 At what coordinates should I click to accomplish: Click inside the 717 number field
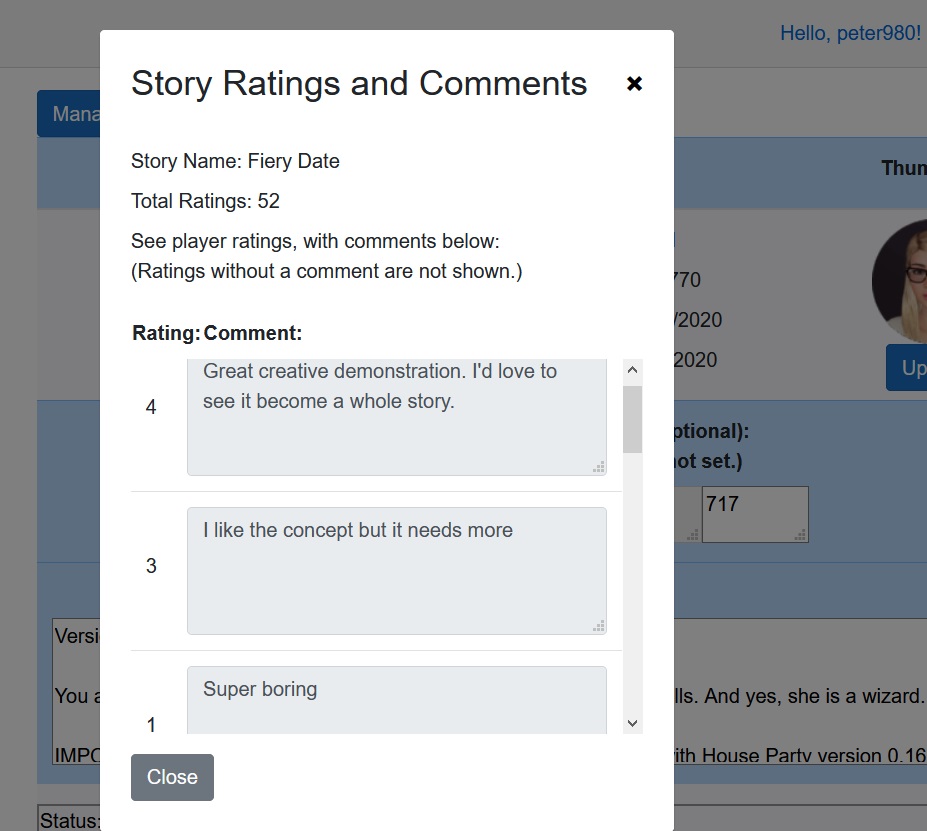(755, 508)
